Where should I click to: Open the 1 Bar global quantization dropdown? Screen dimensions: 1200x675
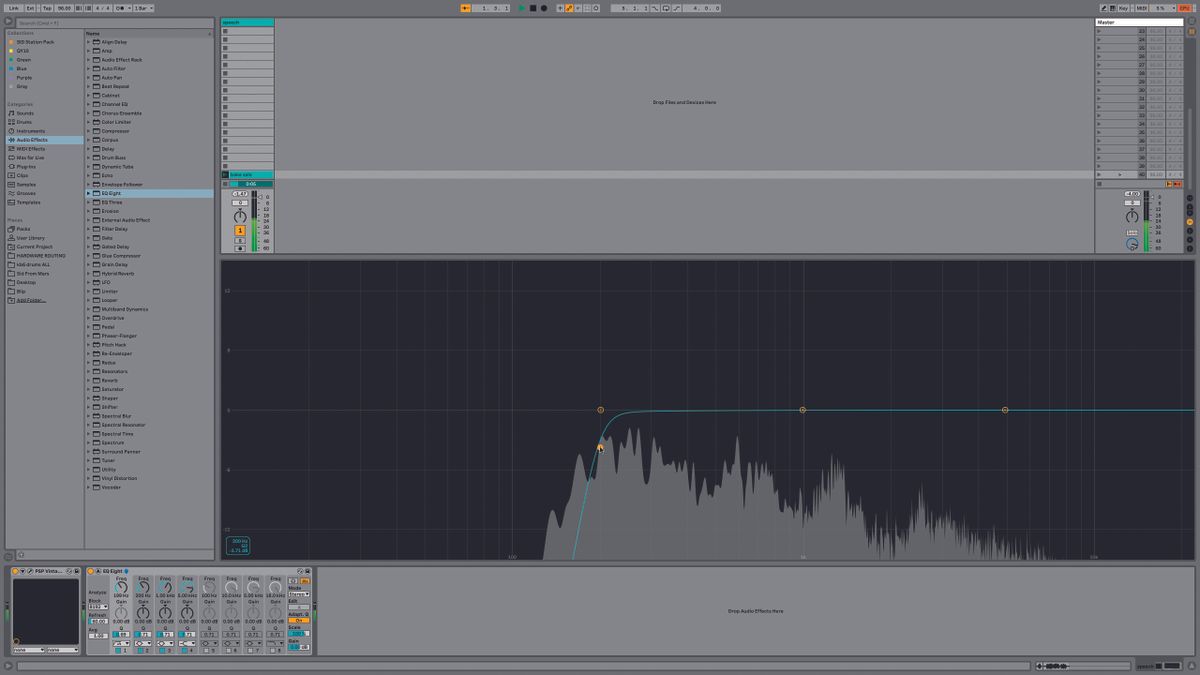pos(142,7)
